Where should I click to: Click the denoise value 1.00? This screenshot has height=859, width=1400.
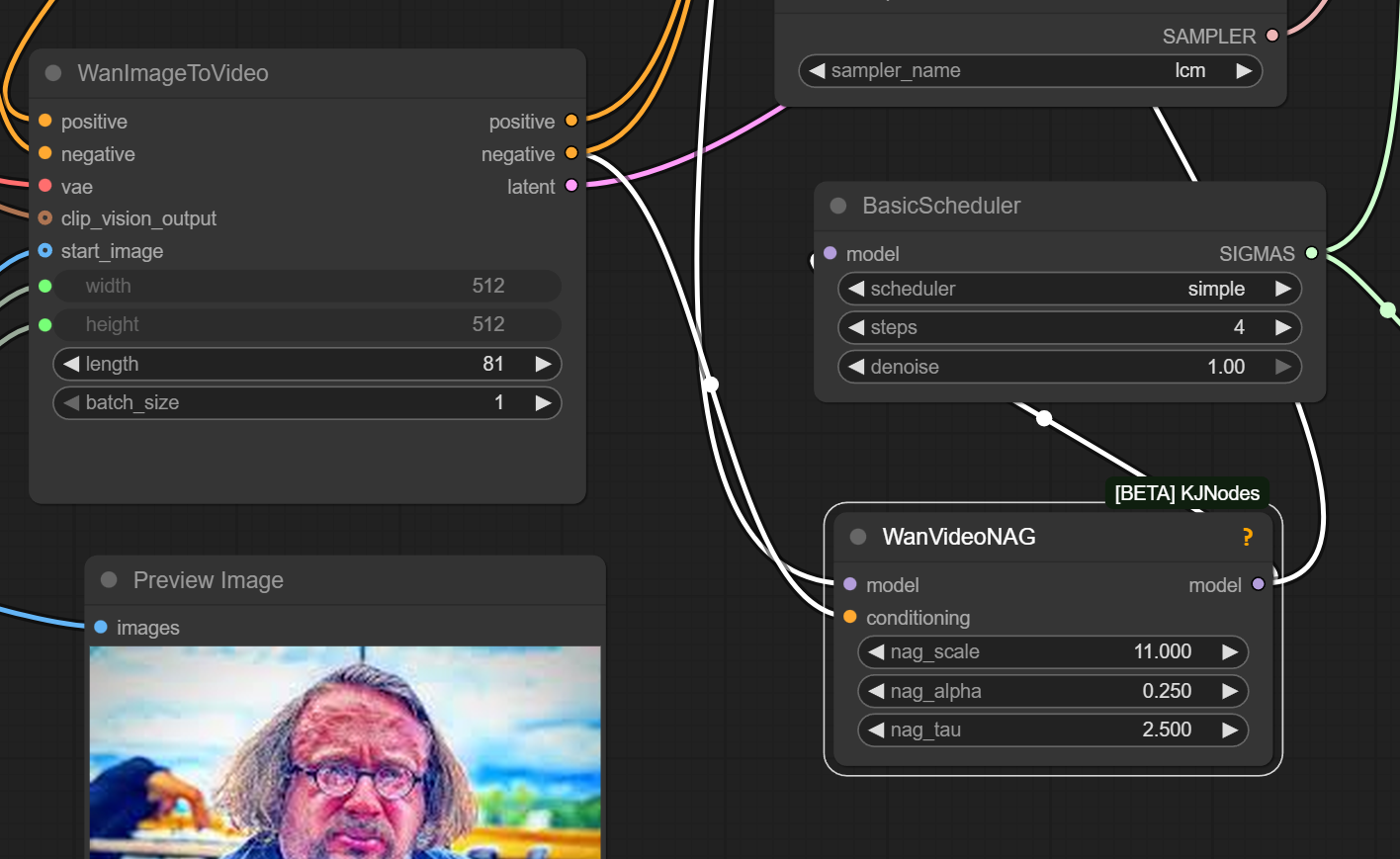tap(1226, 367)
